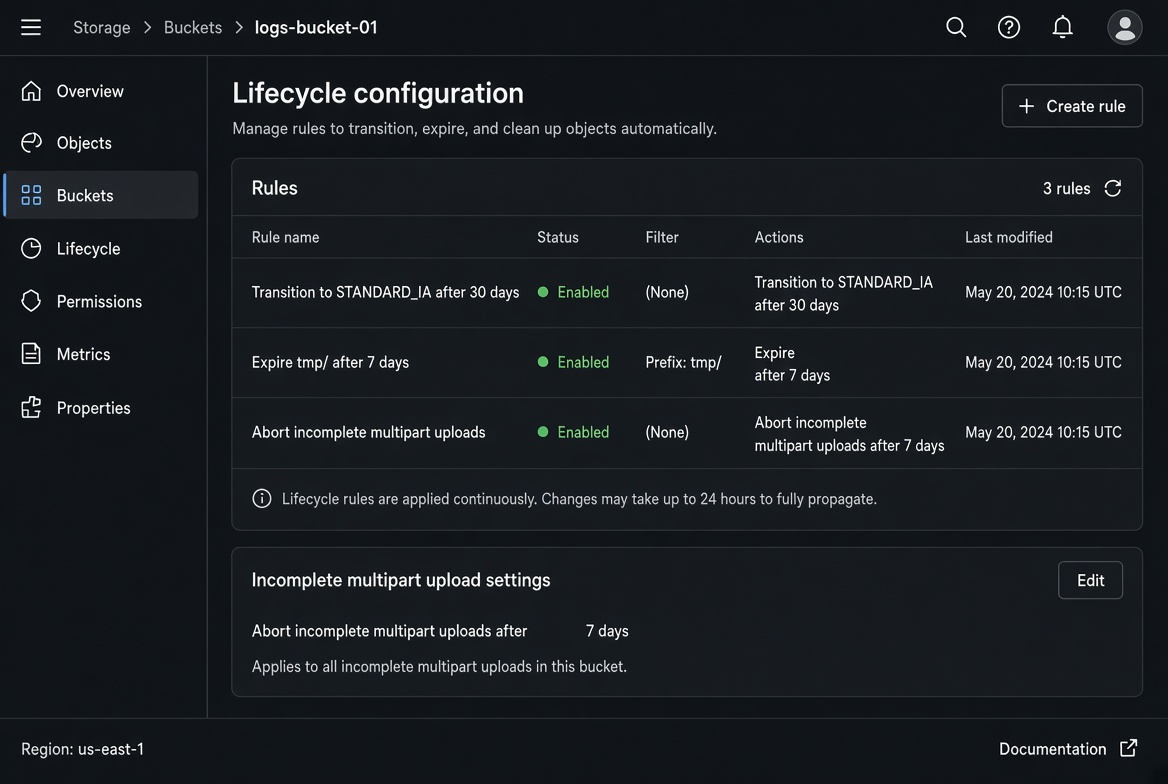Click Enabled status of Expire tmp/ rule

coord(573,362)
